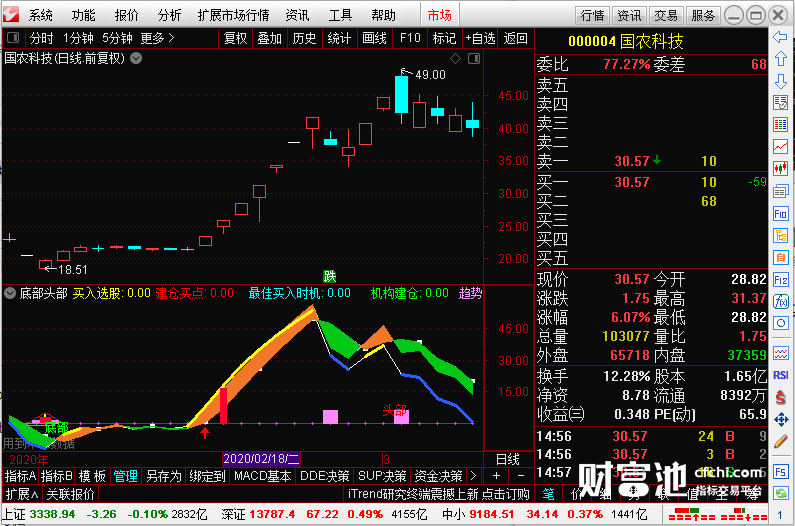Click the tree structure icon in sidebar
This screenshot has width=795, height=526.
(780, 235)
